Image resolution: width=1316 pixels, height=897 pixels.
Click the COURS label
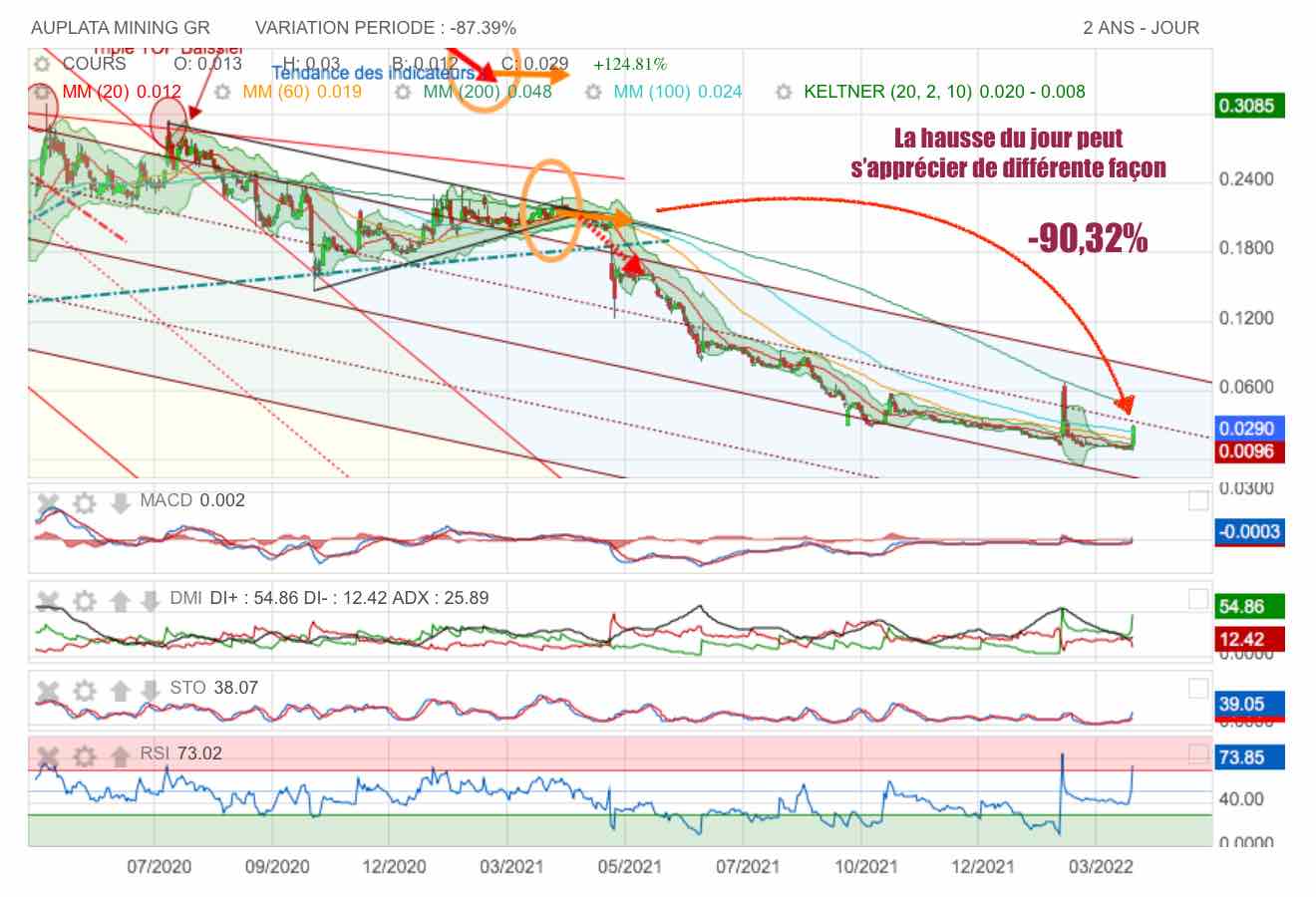[x=94, y=64]
